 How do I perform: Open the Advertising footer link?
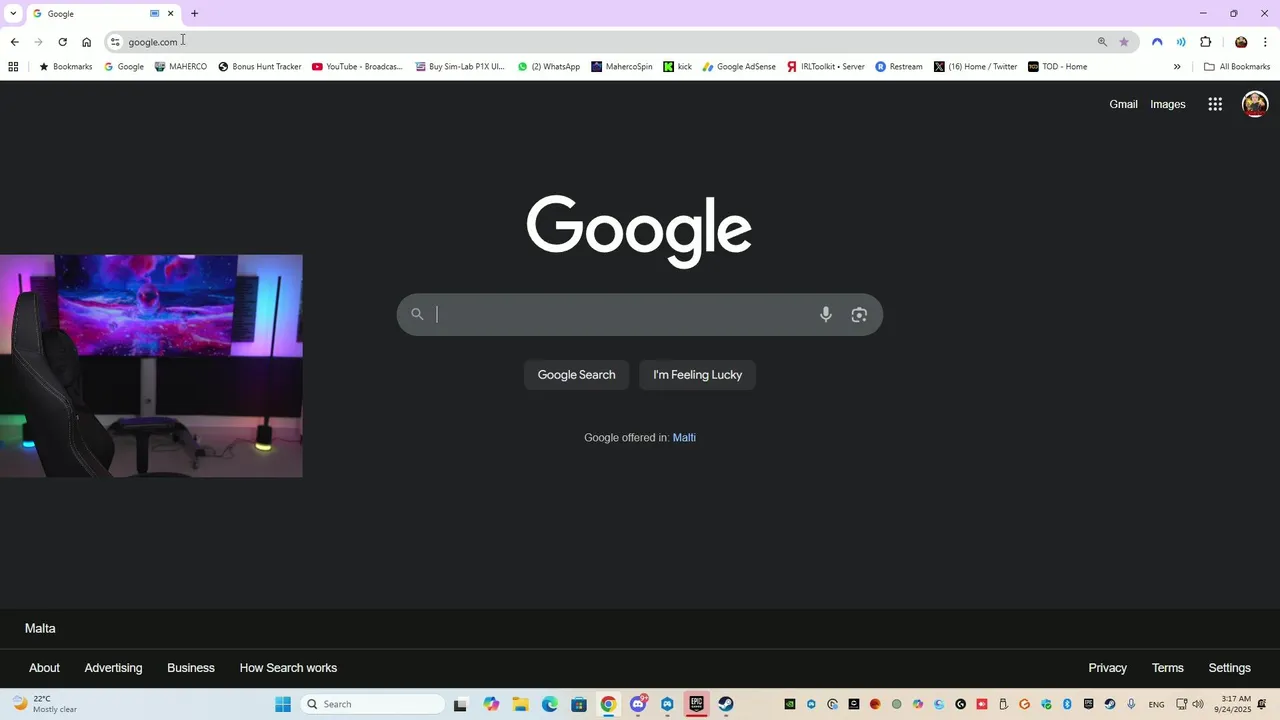click(113, 668)
